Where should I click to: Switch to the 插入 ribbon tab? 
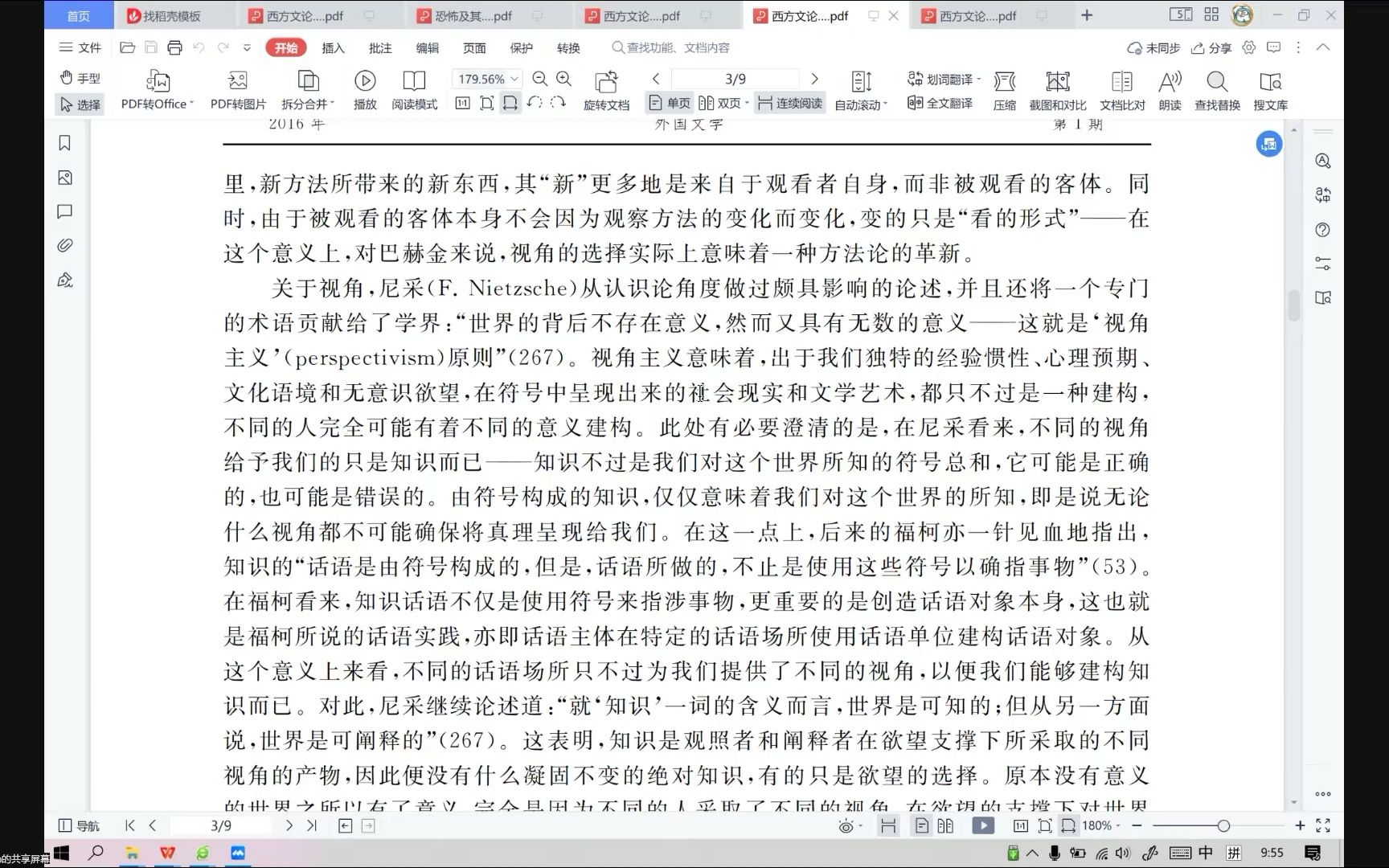pos(333,47)
